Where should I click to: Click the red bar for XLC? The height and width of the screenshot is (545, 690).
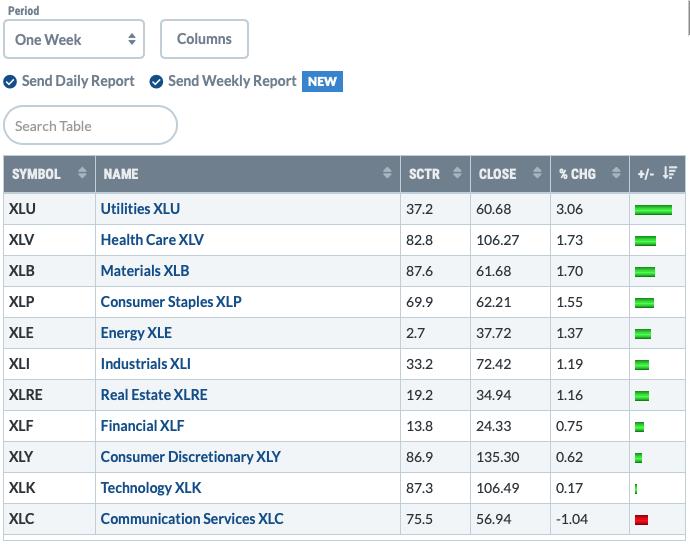[641, 520]
